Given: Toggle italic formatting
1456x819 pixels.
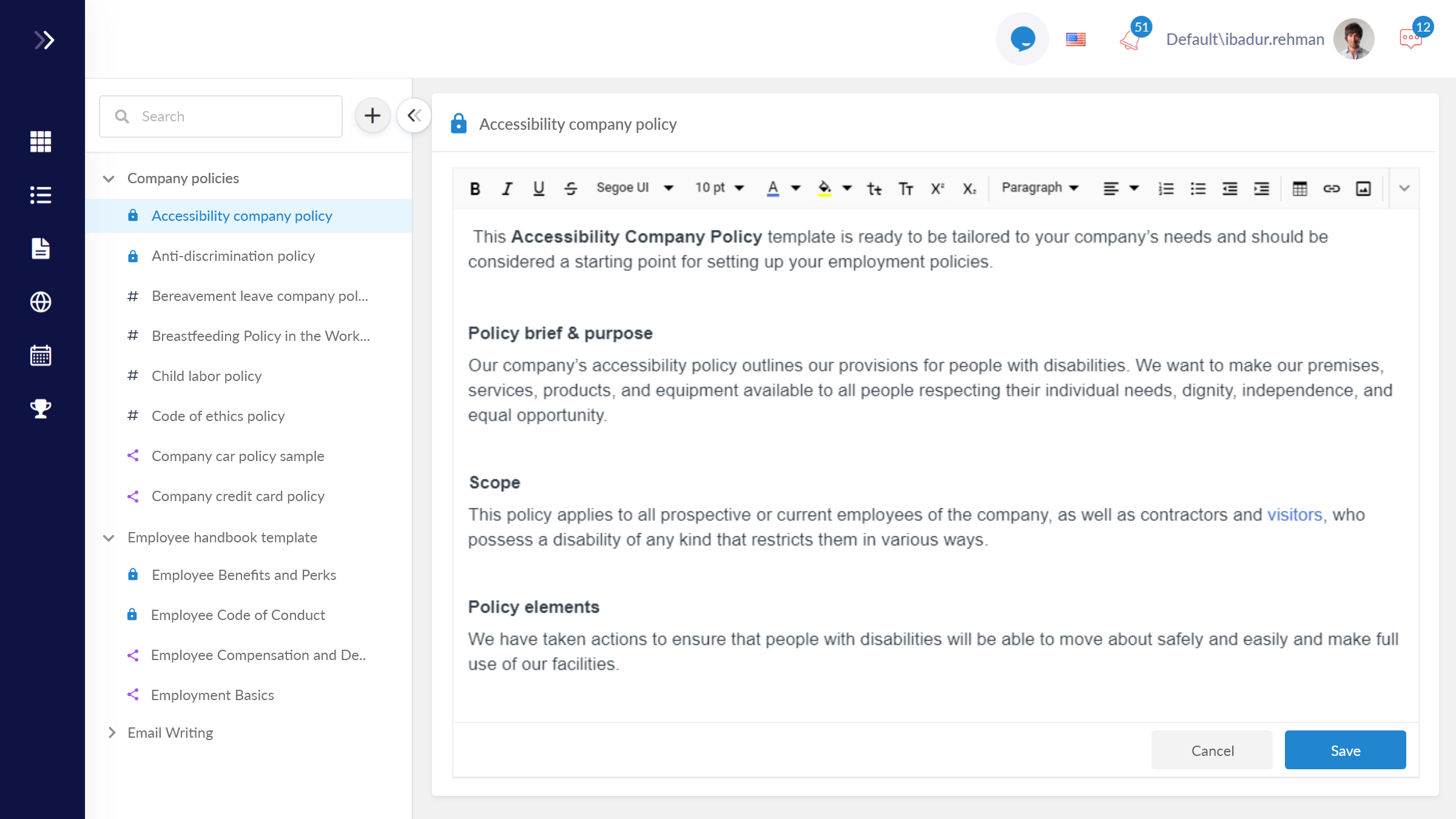Looking at the screenshot, I should (507, 189).
